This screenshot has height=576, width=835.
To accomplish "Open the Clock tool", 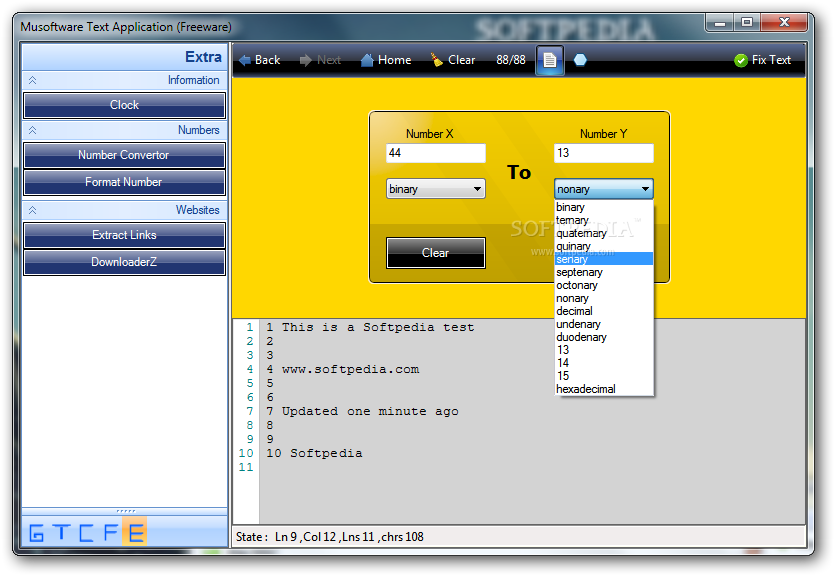I will point(124,105).
